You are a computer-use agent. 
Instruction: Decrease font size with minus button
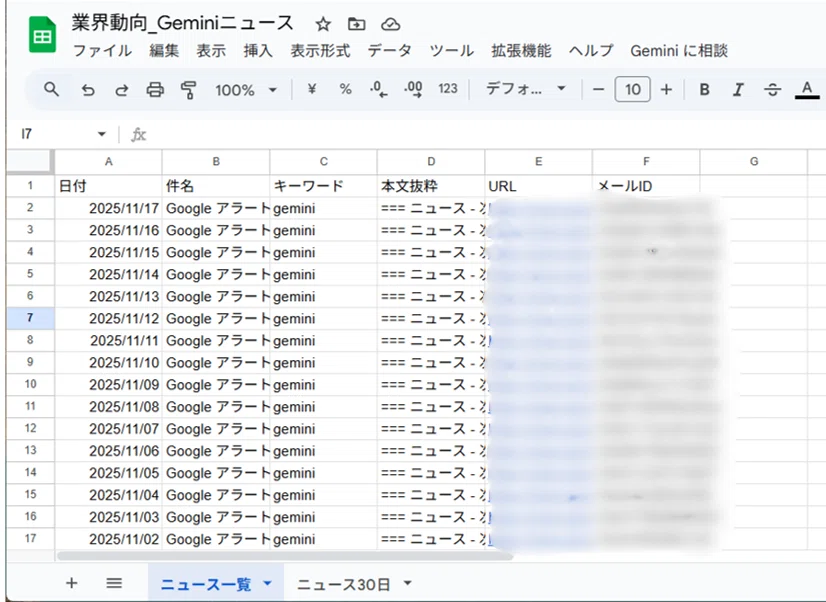(x=598, y=90)
